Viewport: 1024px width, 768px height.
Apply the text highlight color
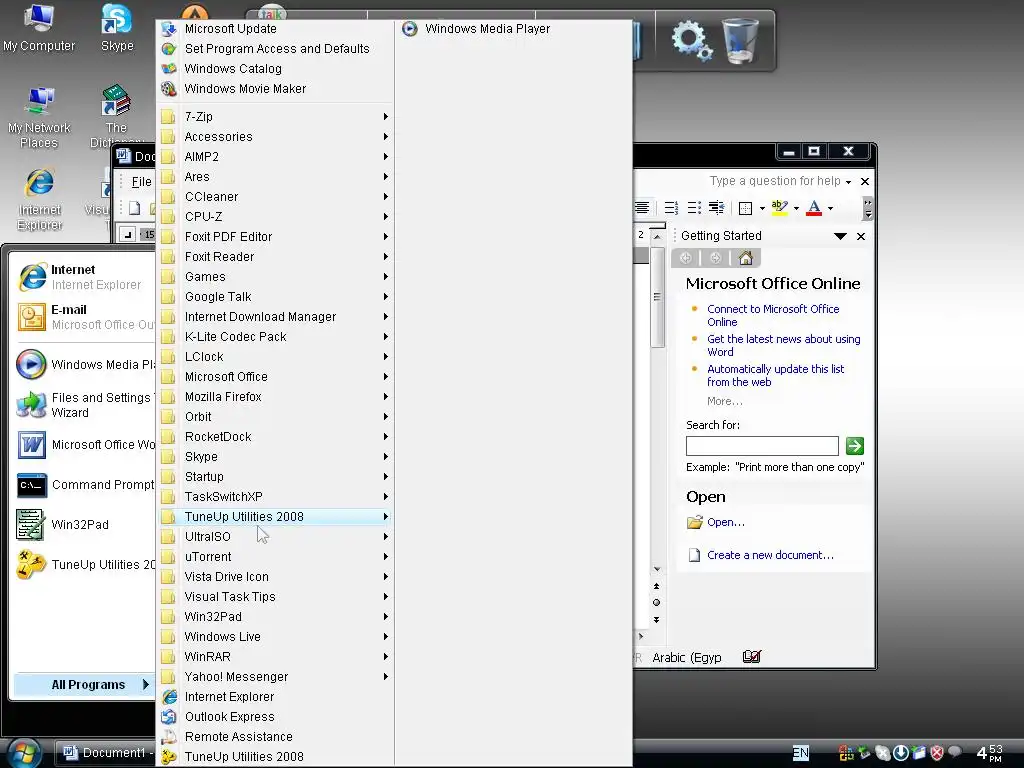779,208
